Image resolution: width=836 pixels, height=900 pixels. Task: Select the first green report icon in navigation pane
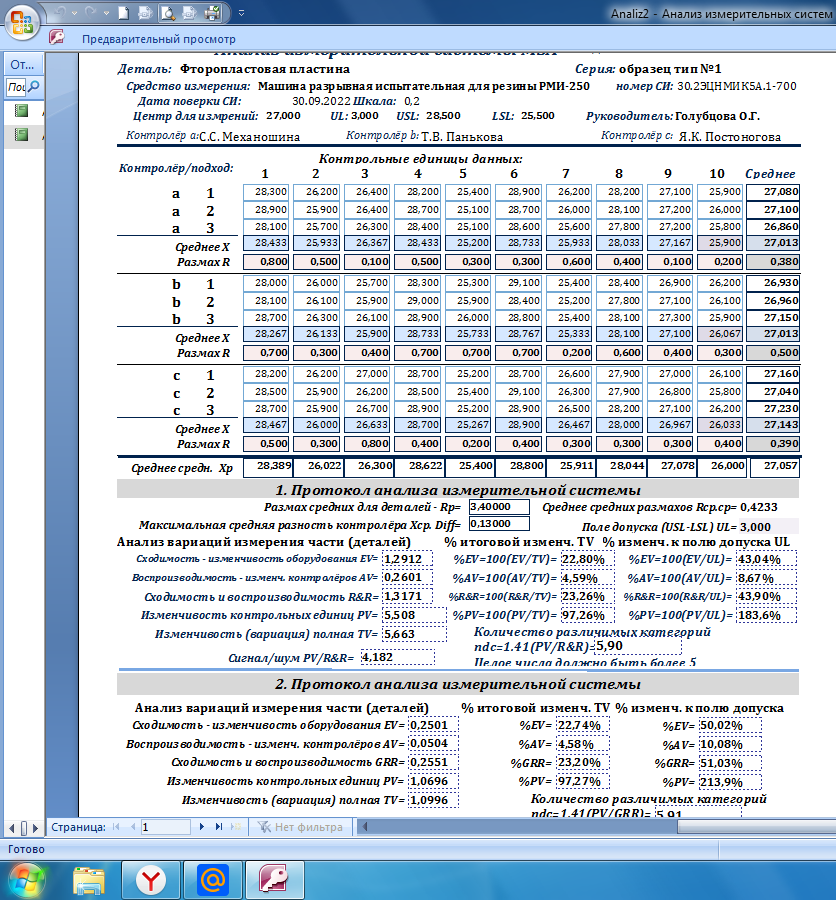pos(21,110)
